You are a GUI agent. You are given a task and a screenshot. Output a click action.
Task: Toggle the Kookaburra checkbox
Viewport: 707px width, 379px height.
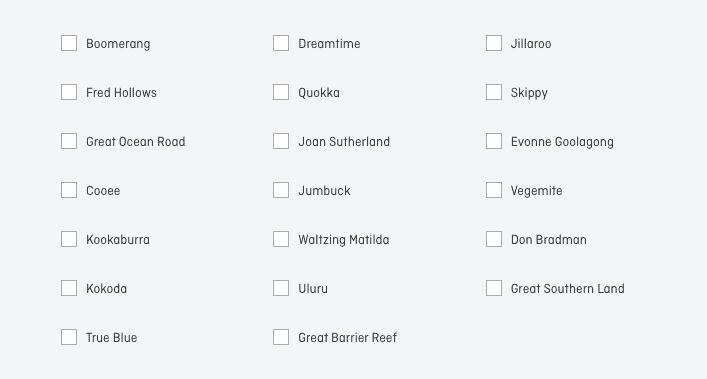tap(69, 239)
